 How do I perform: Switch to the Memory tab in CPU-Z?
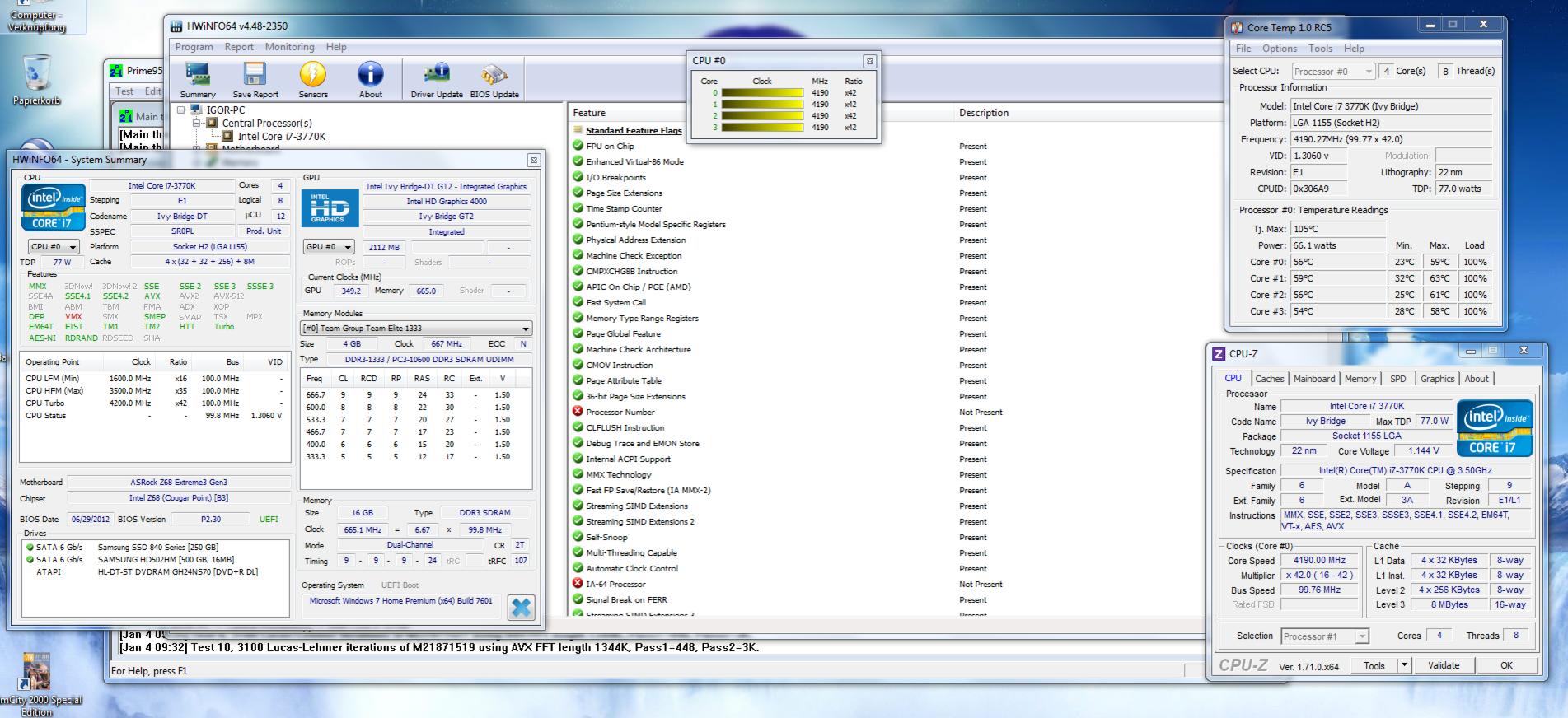point(1360,379)
